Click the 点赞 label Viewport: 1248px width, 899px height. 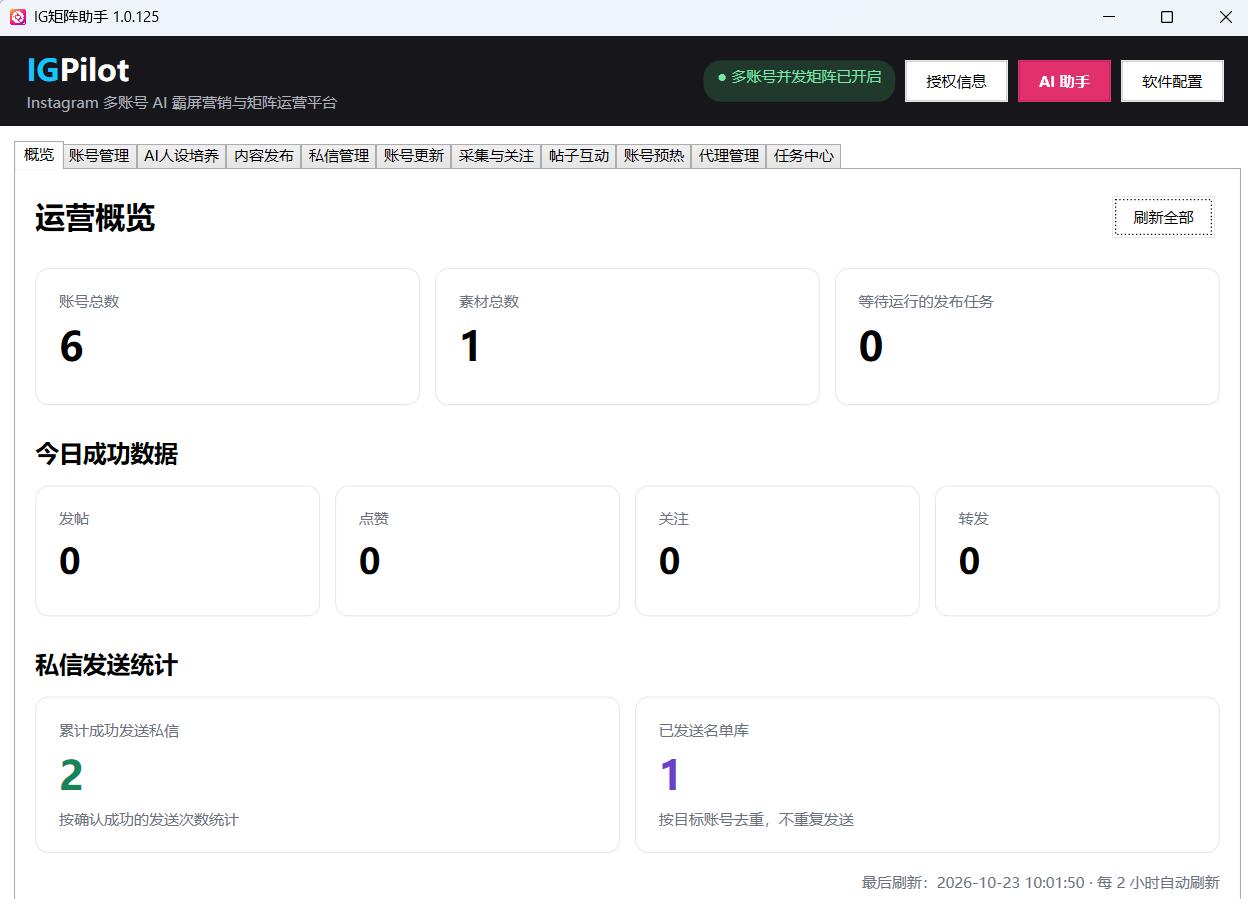coord(374,519)
